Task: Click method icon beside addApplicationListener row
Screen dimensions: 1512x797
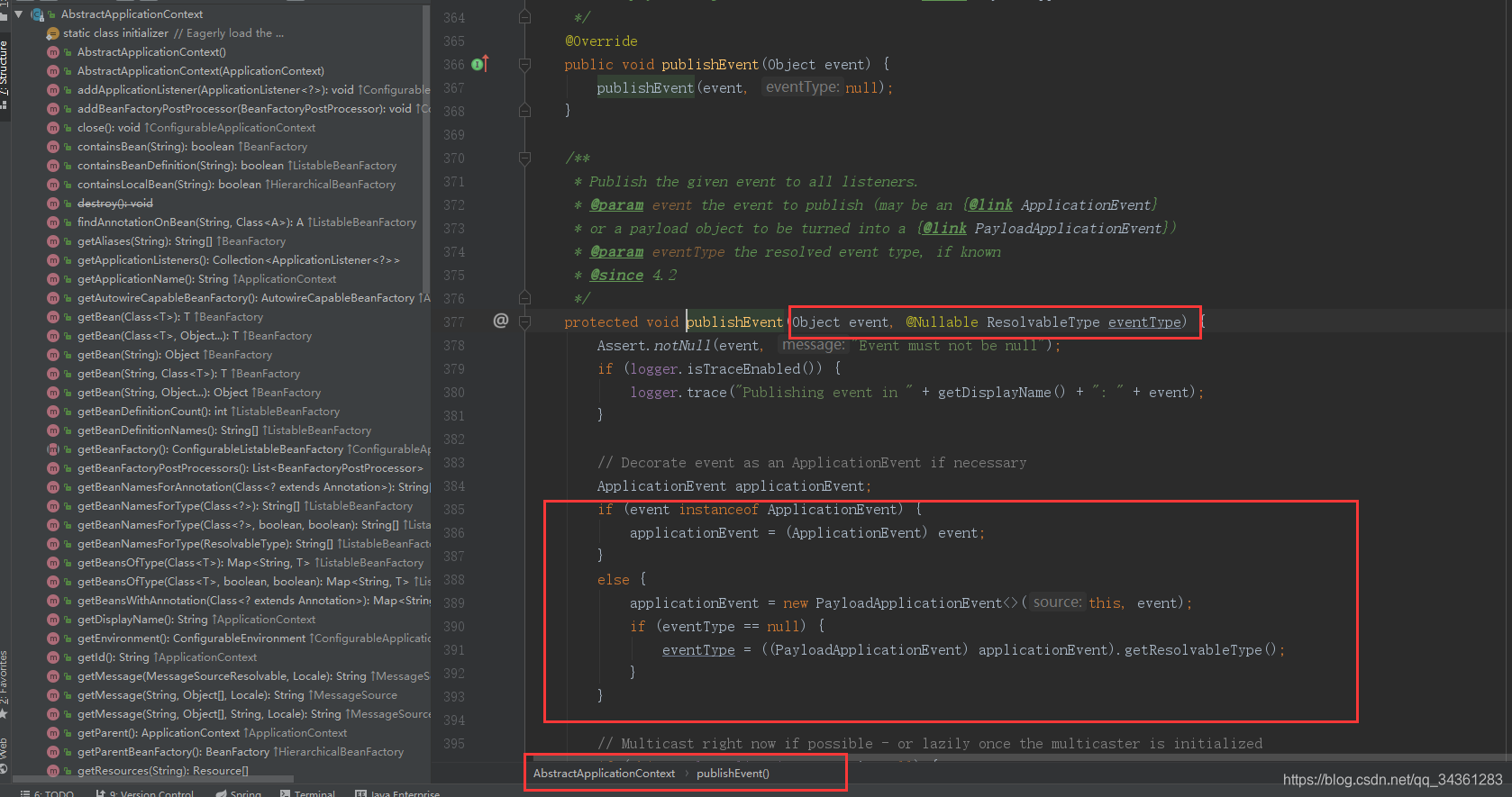Action: [52, 90]
